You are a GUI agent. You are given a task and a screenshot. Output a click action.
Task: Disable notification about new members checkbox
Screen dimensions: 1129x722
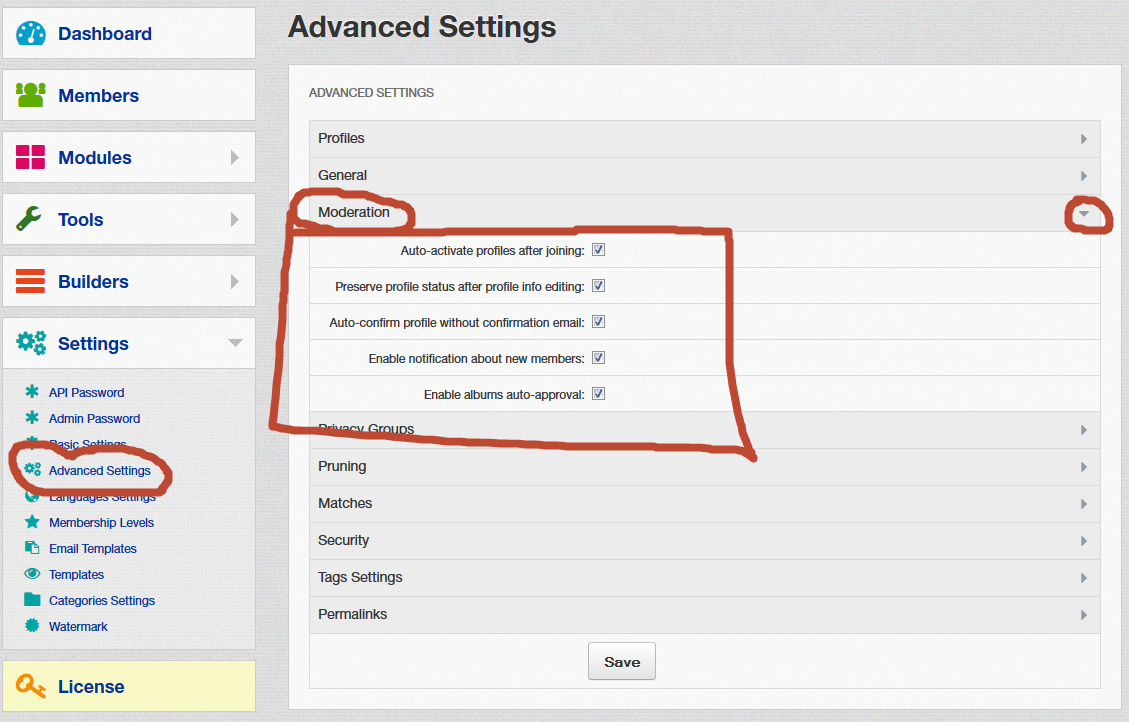click(598, 358)
